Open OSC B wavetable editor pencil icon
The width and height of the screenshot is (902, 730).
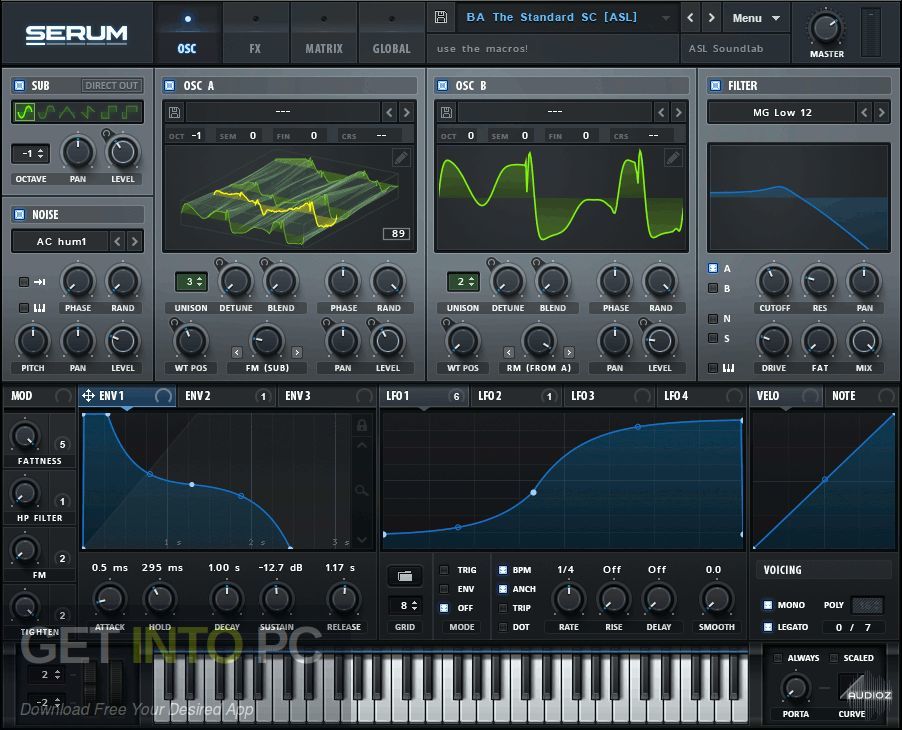pyautogui.click(x=672, y=157)
